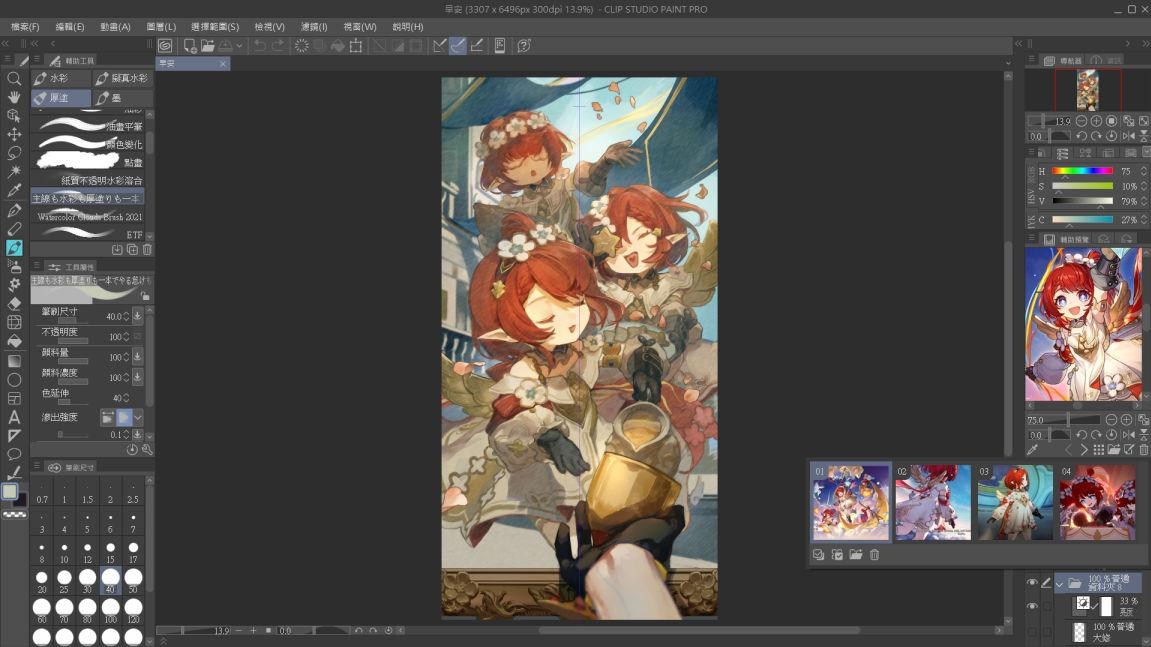Image resolution: width=1151 pixels, height=647 pixels.
Task: Open the dropdown arrow beside the Save icon
Action: tap(239, 46)
